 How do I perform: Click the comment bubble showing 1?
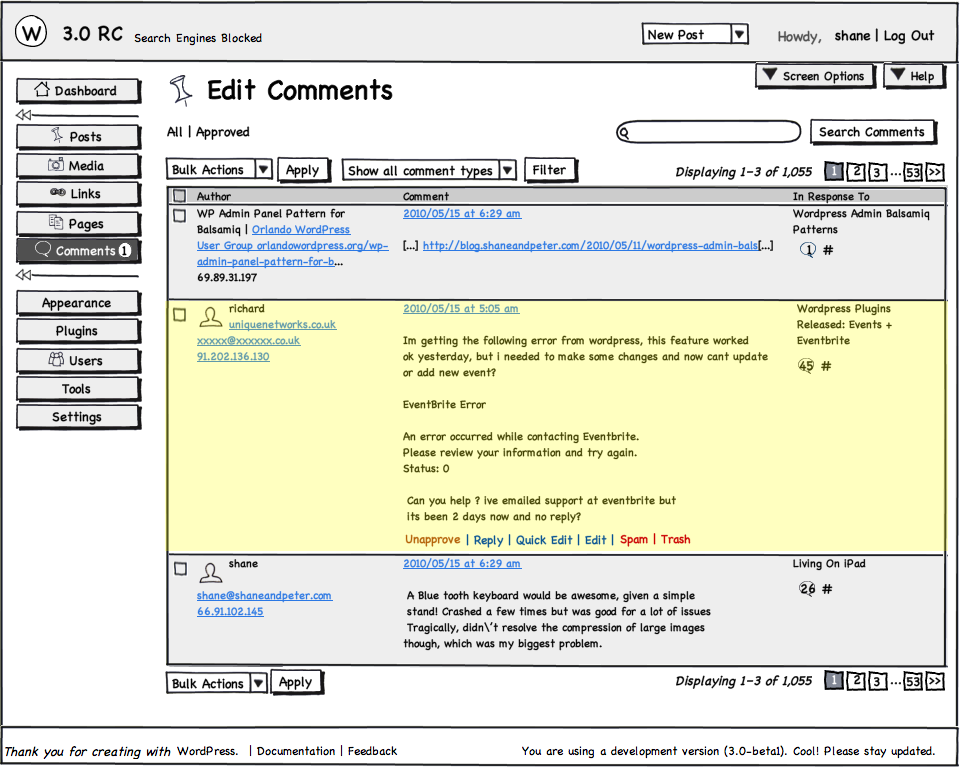point(808,250)
